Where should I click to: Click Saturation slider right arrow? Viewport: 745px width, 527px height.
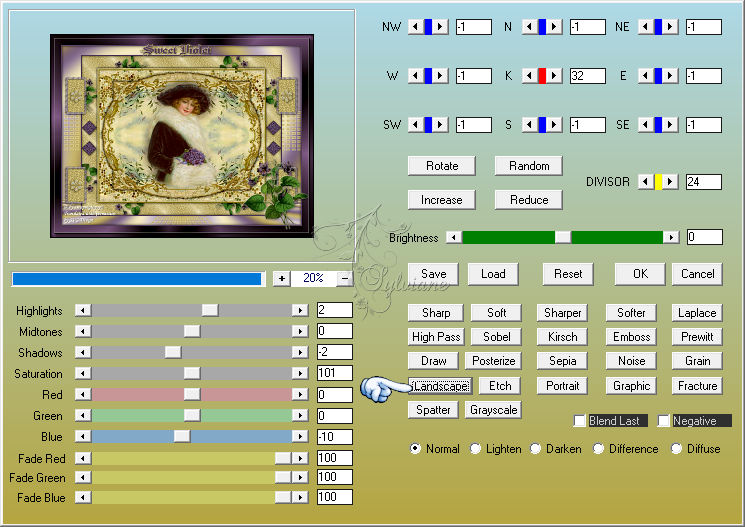(x=300, y=373)
